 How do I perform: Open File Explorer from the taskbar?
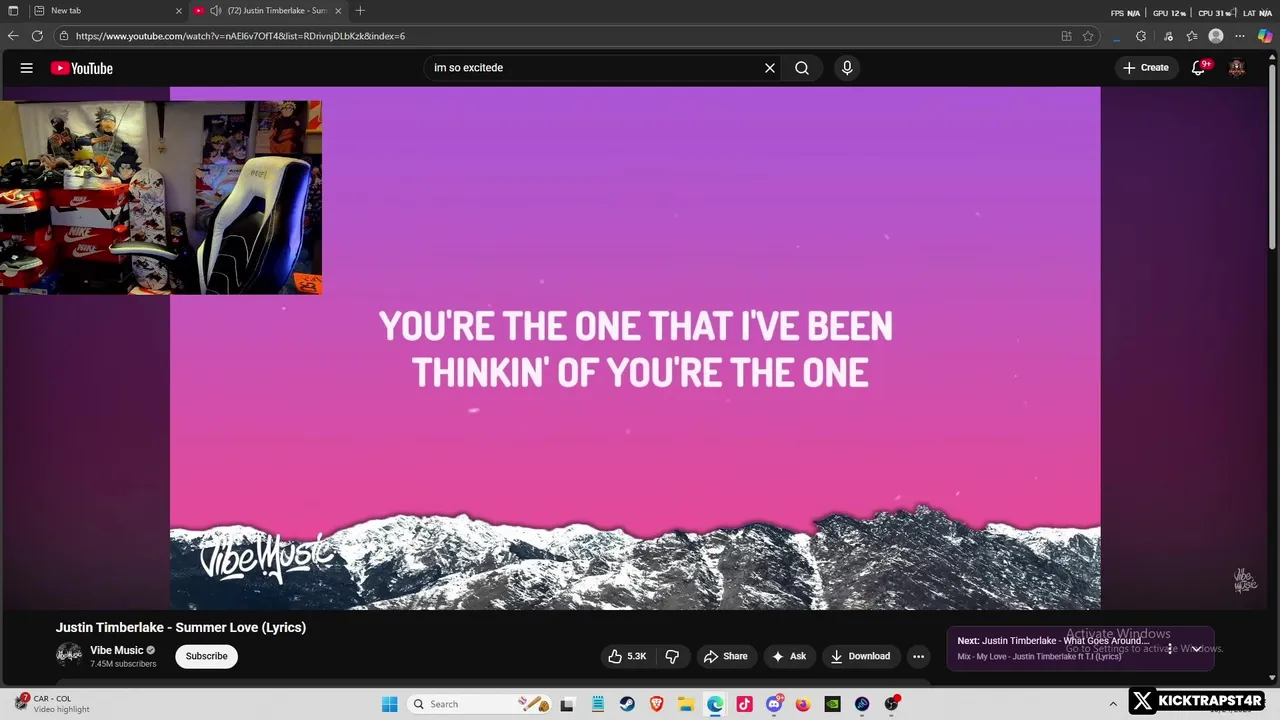click(x=686, y=704)
